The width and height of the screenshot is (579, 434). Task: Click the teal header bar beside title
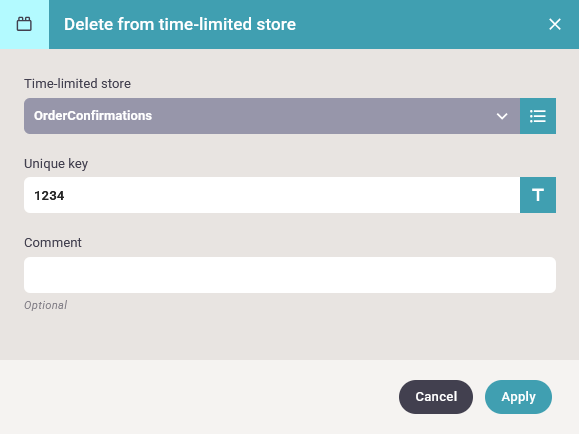click(421, 24)
